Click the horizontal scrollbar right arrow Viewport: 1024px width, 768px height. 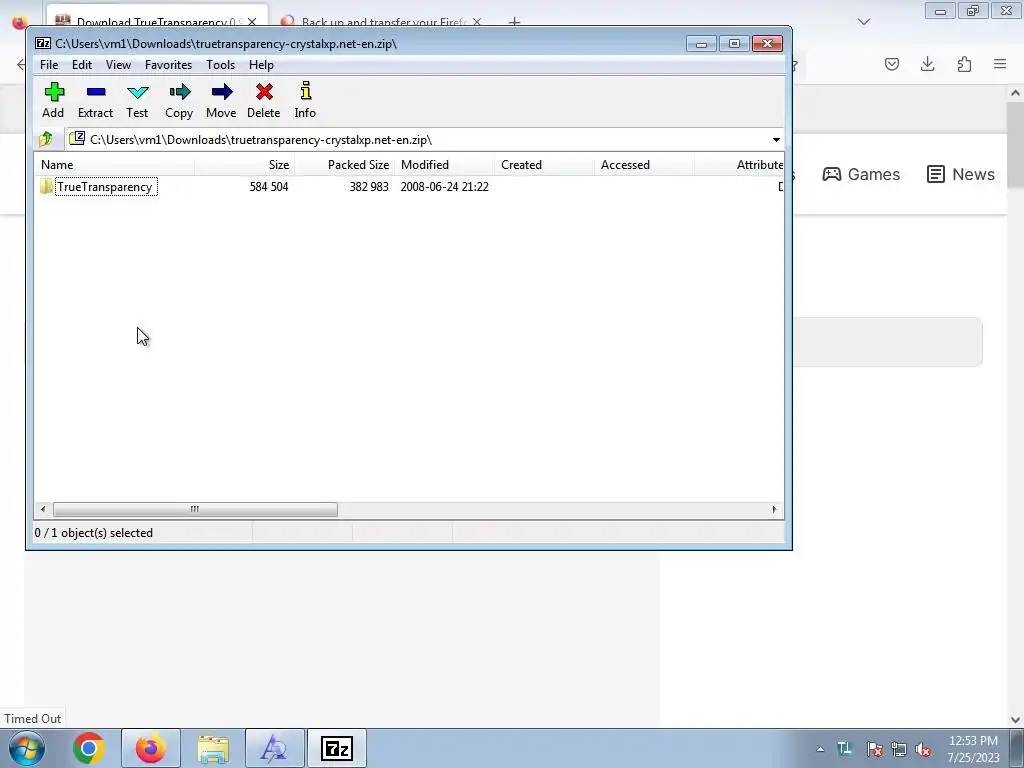pos(775,509)
